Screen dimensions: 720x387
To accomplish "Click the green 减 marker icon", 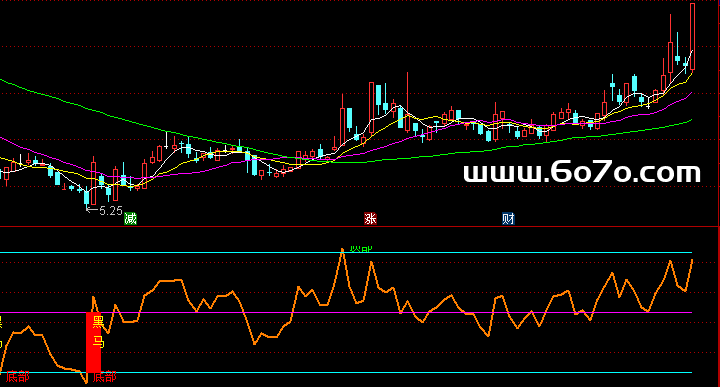I will (x=130, y=219).
